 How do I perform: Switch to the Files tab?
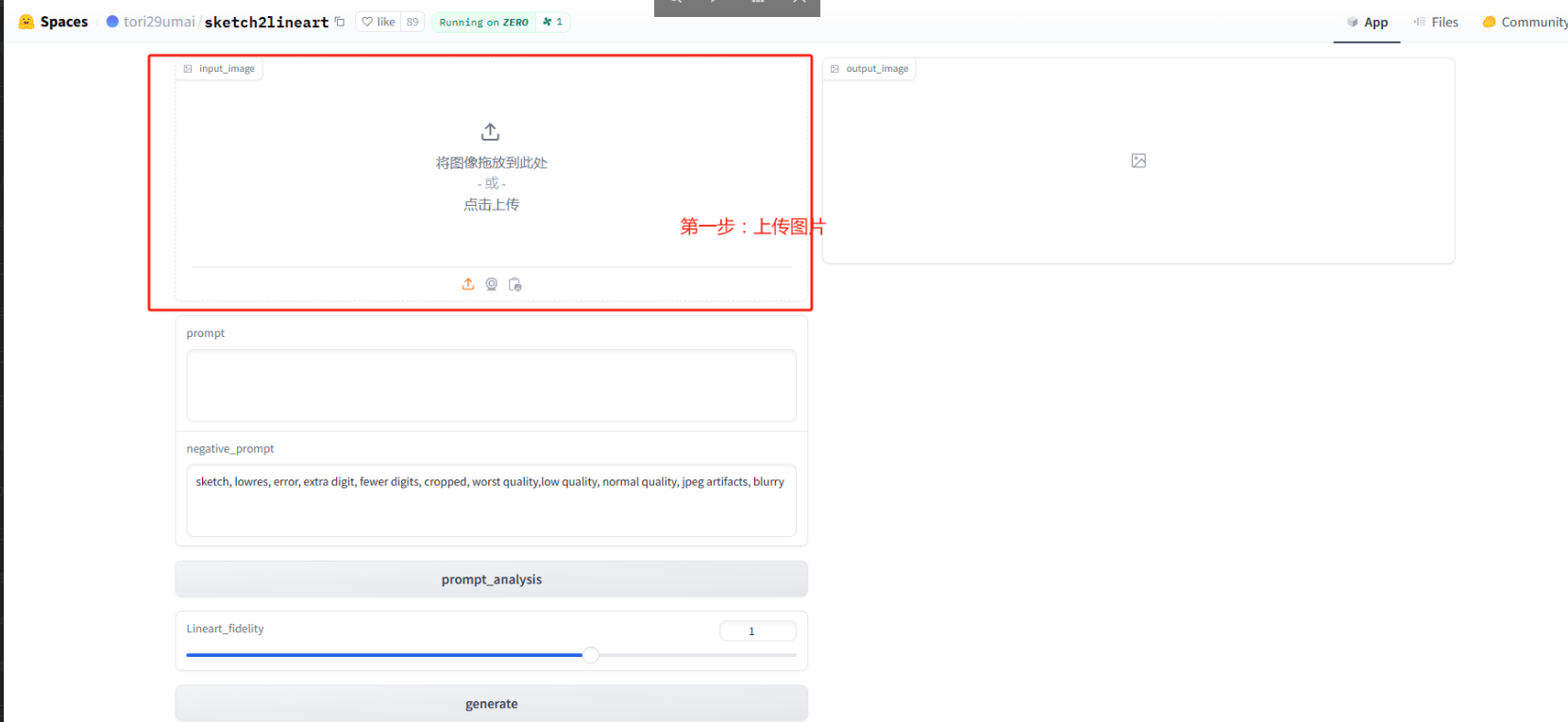click(x=1436, y=22)
